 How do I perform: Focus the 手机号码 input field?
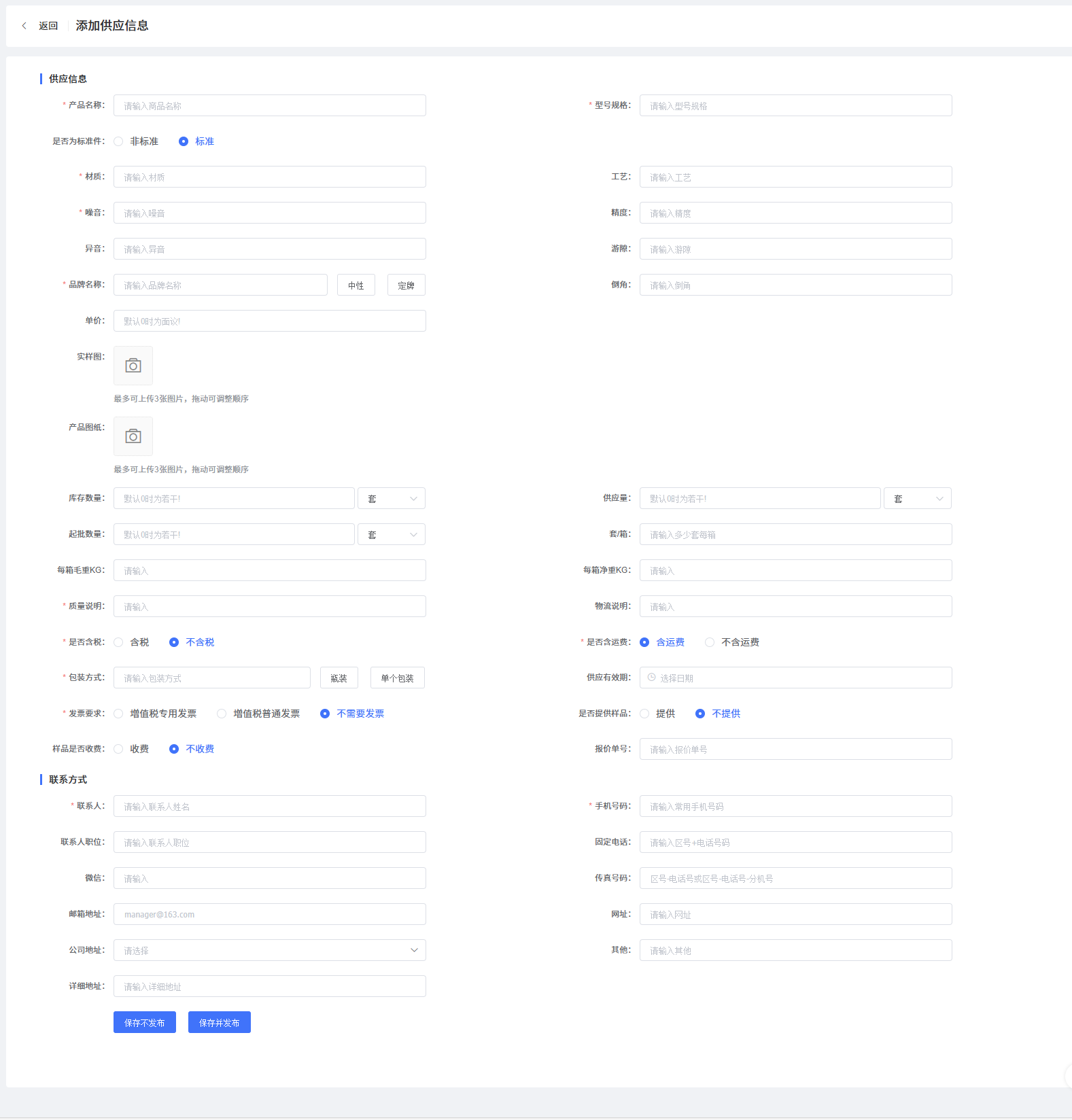[x=795, y=806]
